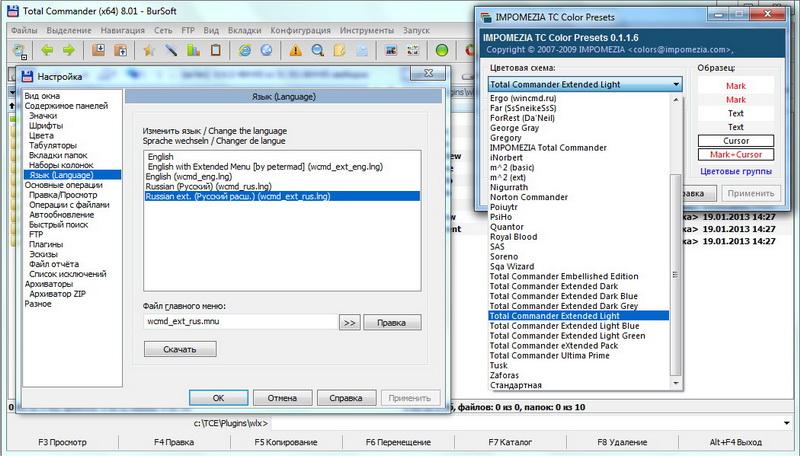The height and width of the screenshot is (456, 800).
Task: Open the favorites star icon
Action: click(x=149, y=50)
